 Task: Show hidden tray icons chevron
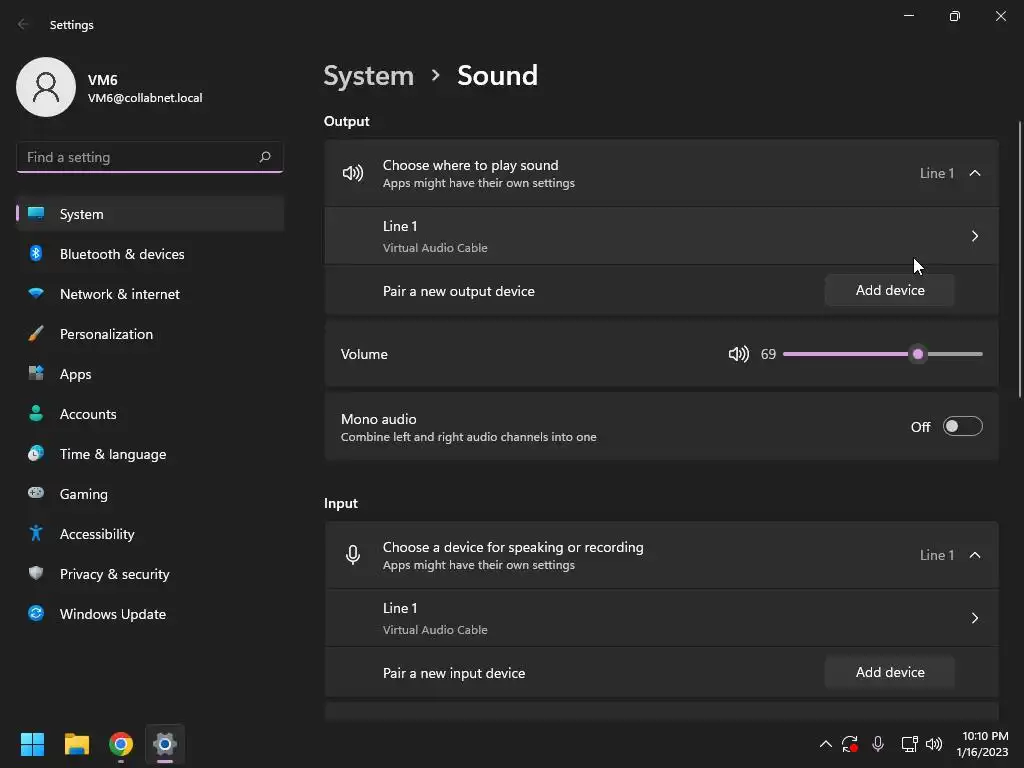click(825, 744)
